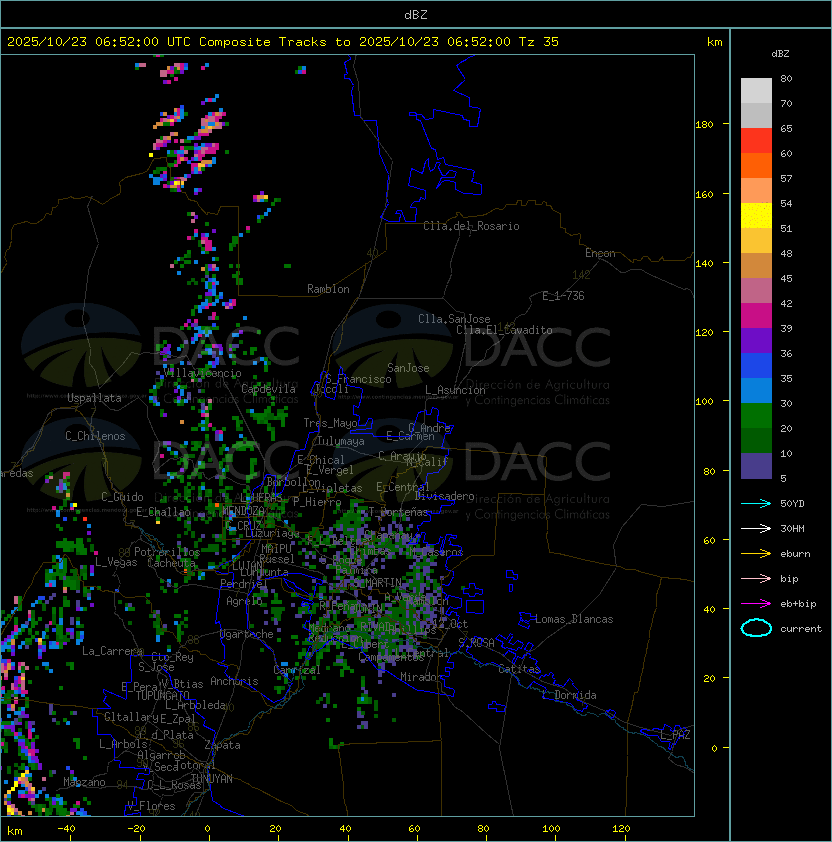Click the 'Tulumaya' map label
The width and height of the screenshot is (832, 842).
341,441
